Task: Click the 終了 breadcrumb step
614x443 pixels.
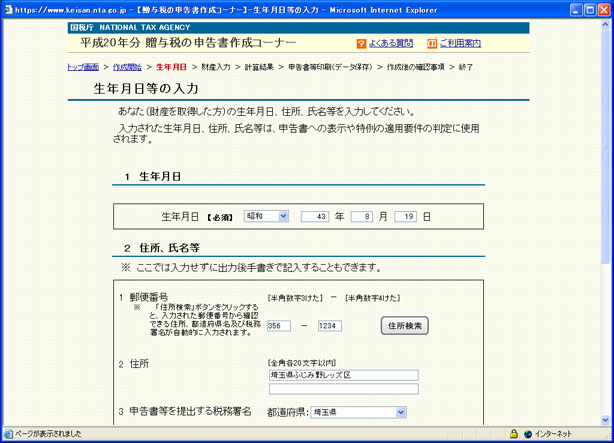Action: click(466, 67)
